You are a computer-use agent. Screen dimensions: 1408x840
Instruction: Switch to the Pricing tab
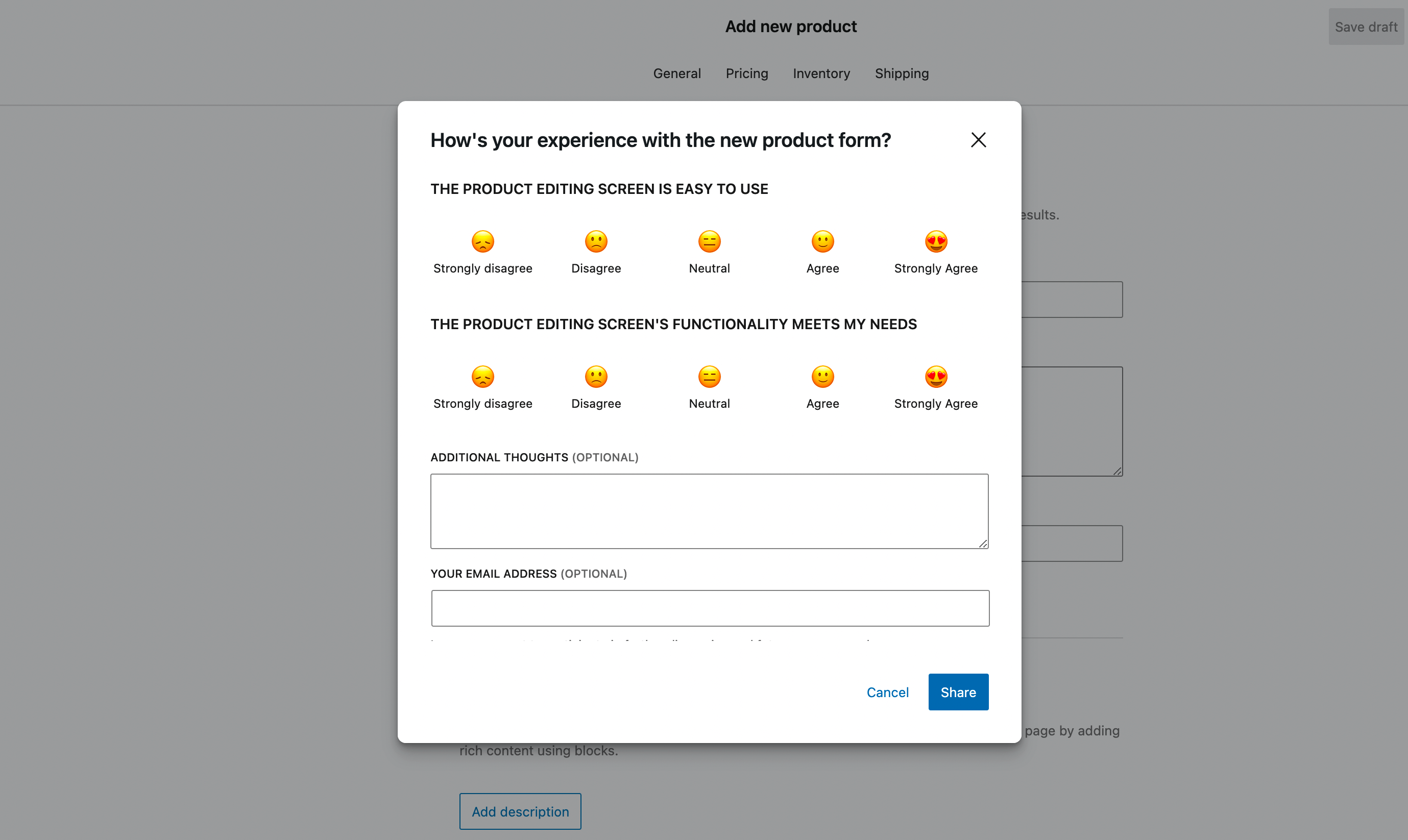pos(747,73)
